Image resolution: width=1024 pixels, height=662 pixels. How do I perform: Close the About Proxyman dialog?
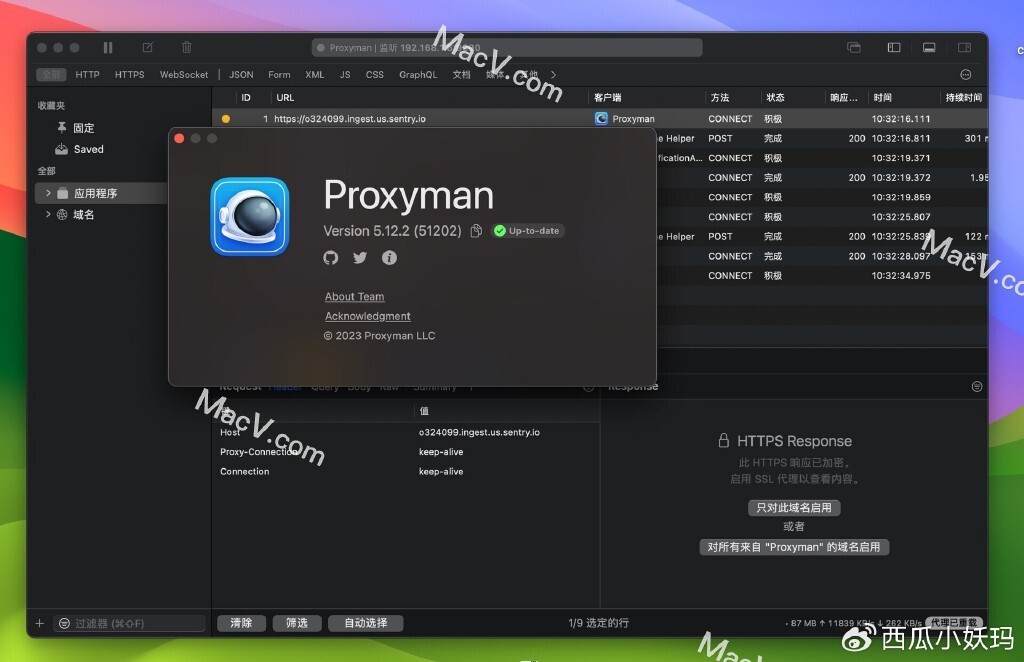tap(180, 138)
